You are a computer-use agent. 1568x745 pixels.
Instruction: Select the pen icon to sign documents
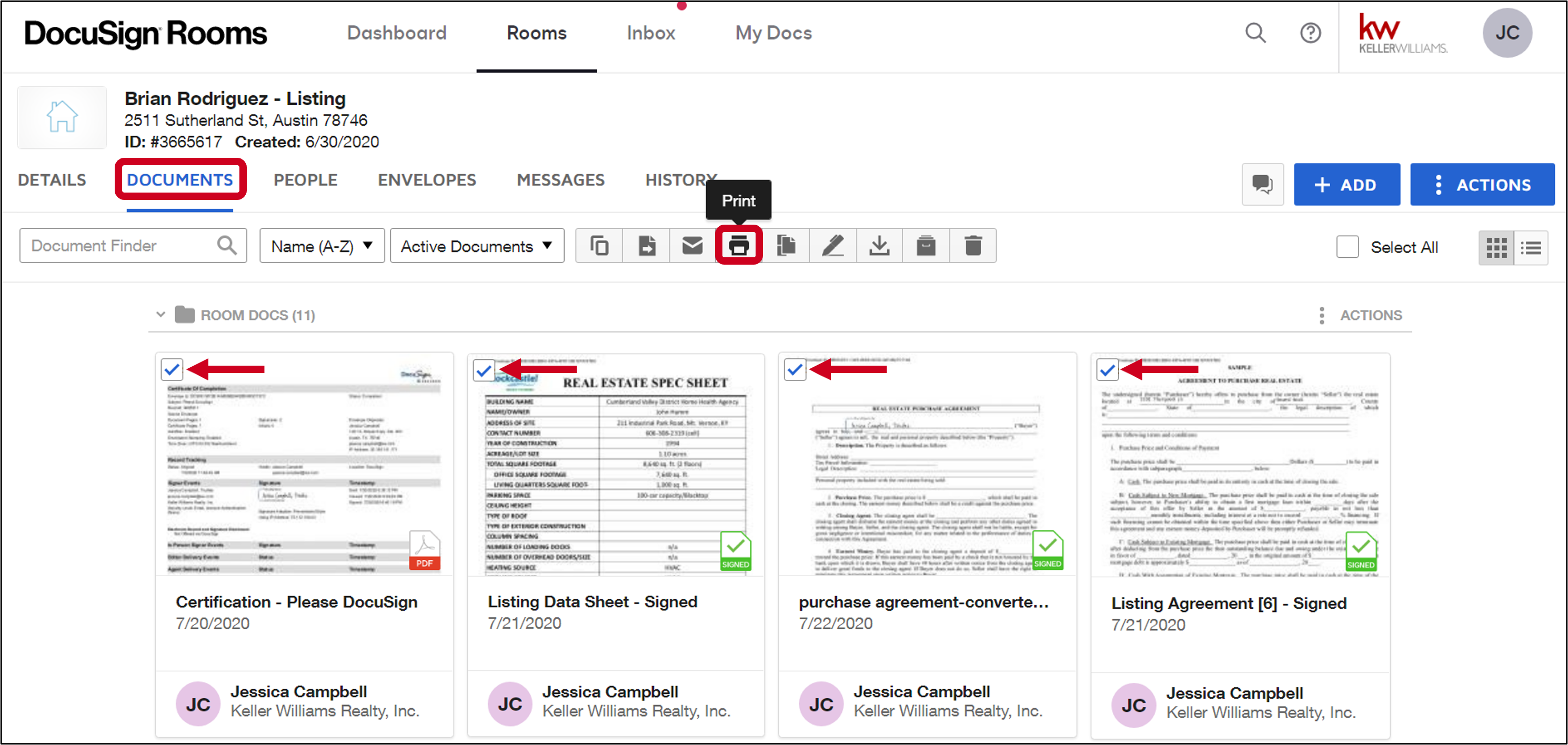tap(833, 245)
